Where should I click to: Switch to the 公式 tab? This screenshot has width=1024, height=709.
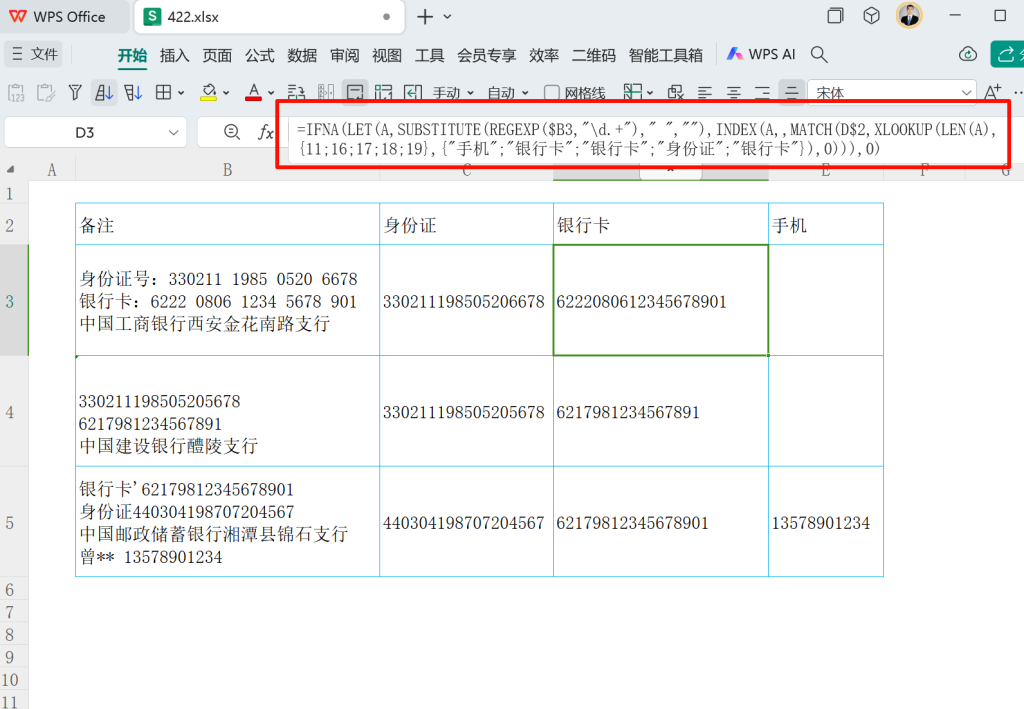click(x=259, y=55)
